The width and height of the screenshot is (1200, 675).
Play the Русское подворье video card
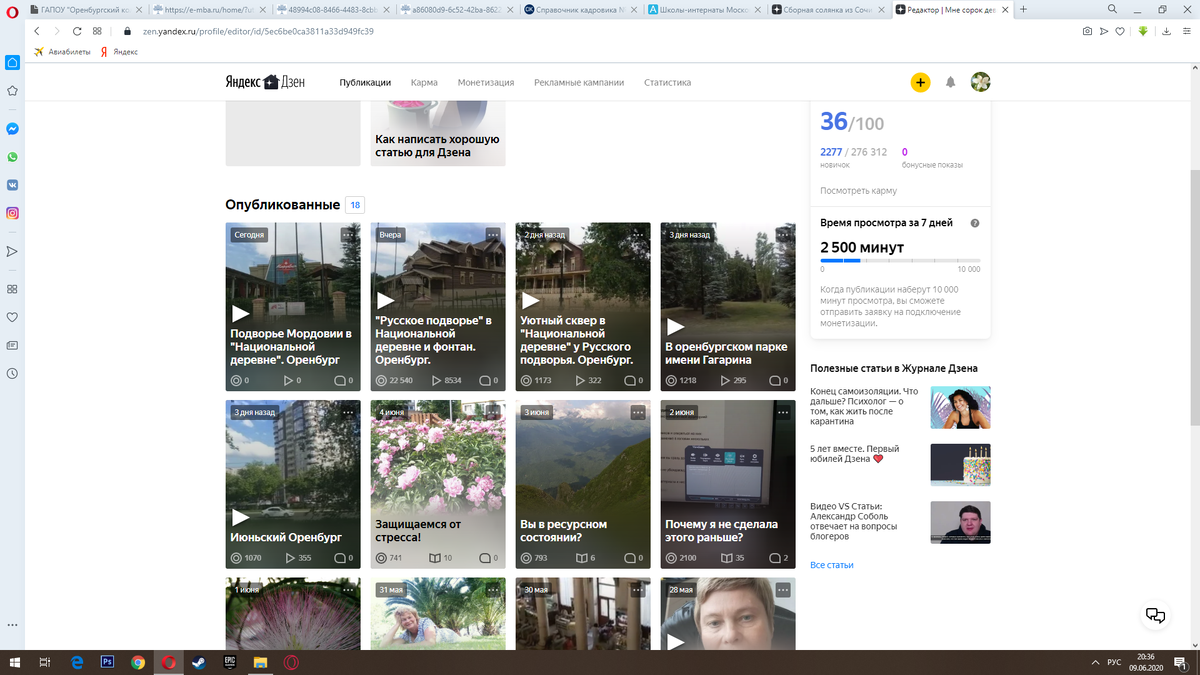click(x=385, y=300)
